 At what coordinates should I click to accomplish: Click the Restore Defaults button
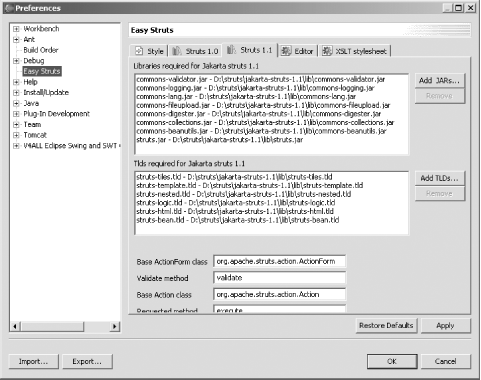[386, 325]
